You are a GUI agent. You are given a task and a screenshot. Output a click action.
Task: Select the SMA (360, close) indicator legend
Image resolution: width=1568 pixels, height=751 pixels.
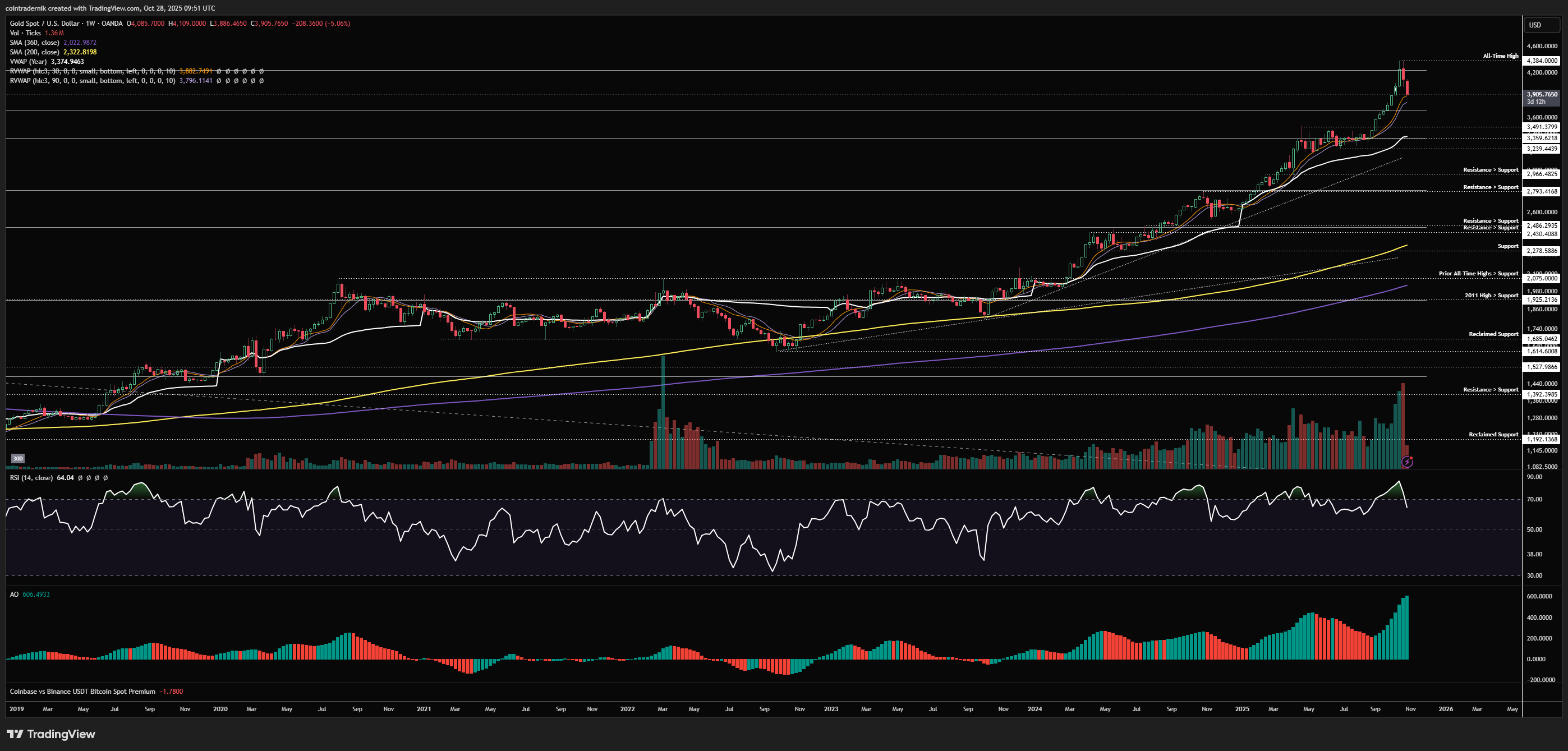34,43
